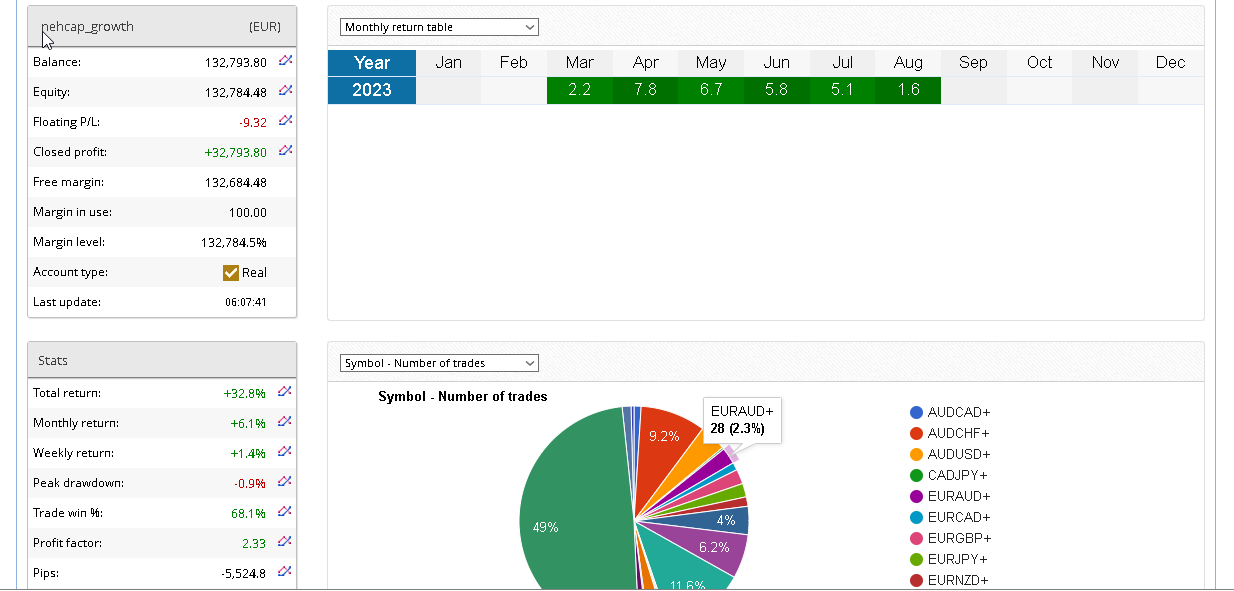Click the Stats panel header
The image size is (1234, 591).
[162, 360]
